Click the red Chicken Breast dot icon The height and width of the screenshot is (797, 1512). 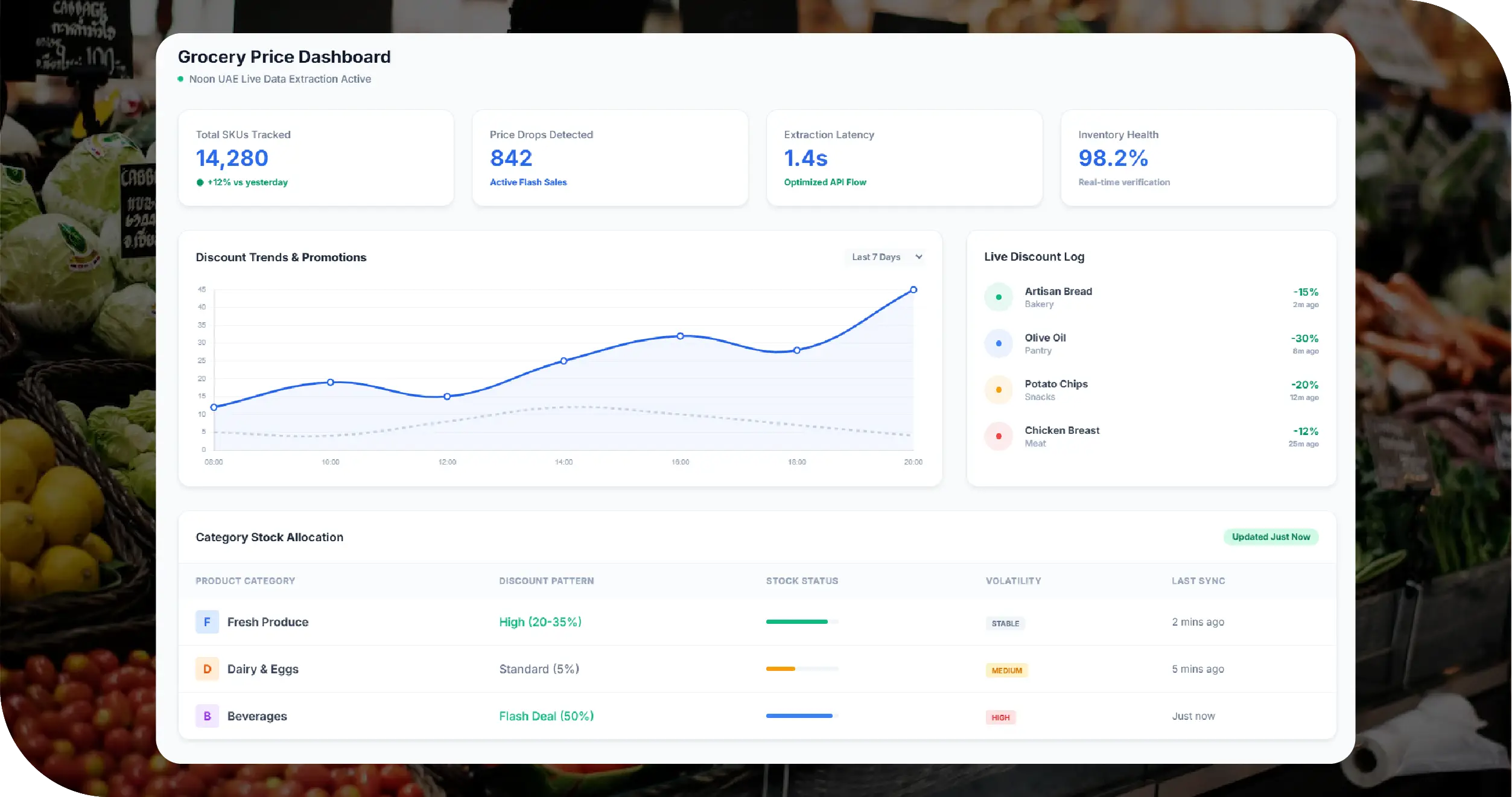tap(999, 436)
